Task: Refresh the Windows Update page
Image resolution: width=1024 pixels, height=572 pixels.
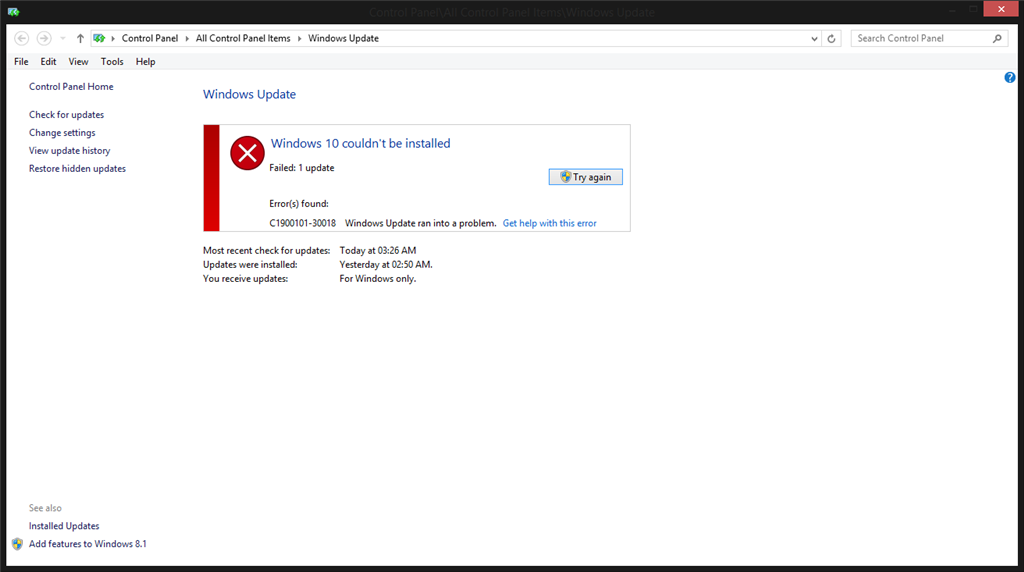Action: 831,39
